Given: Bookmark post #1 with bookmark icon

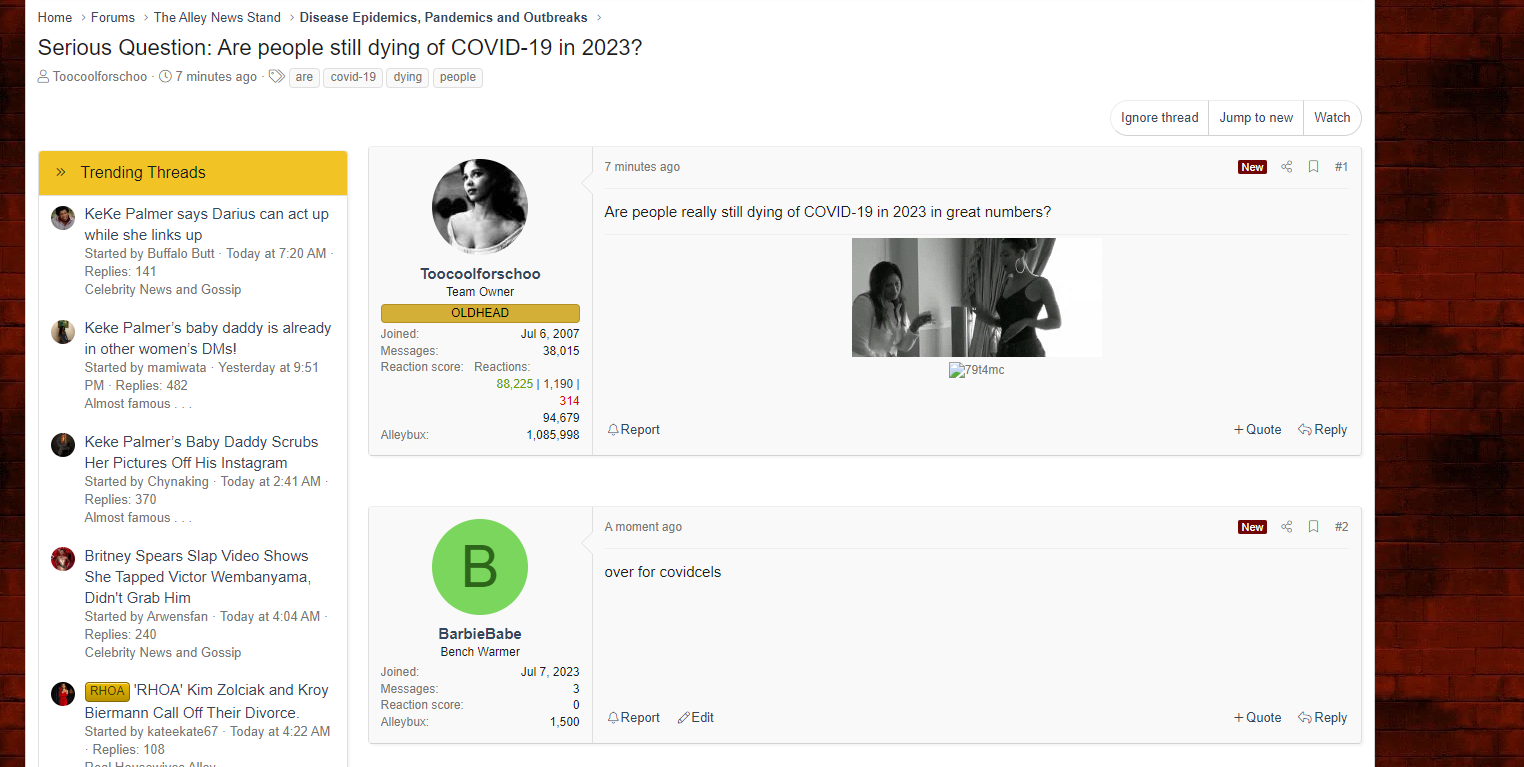Looking at the screenshot, I should coord(1314,167).
